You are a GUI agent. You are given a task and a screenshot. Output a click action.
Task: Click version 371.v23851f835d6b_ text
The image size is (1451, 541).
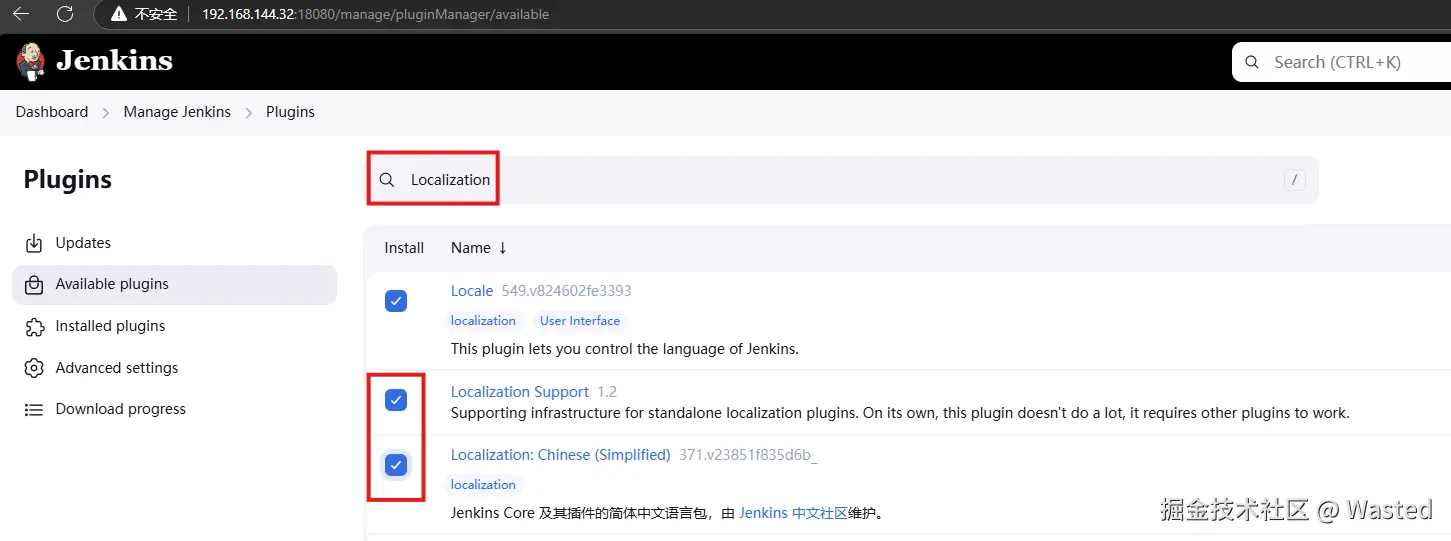click(x=748, y=455)
